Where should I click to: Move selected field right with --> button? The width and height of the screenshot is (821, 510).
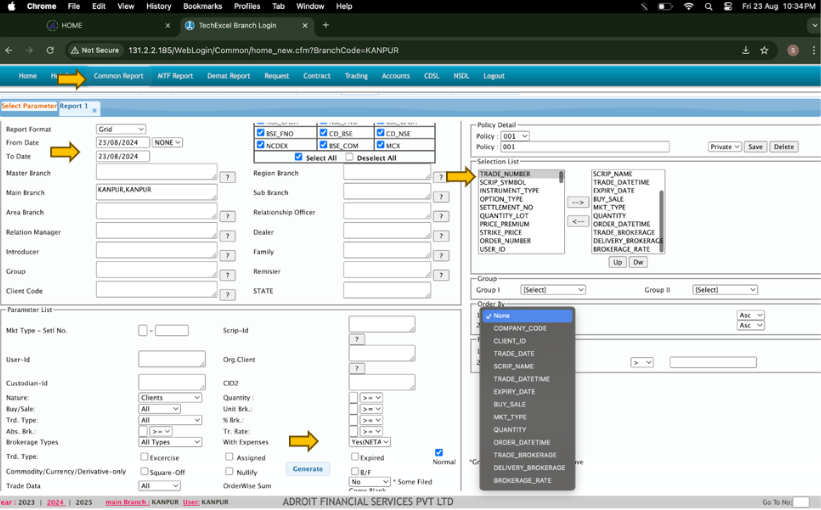point(577,202)
